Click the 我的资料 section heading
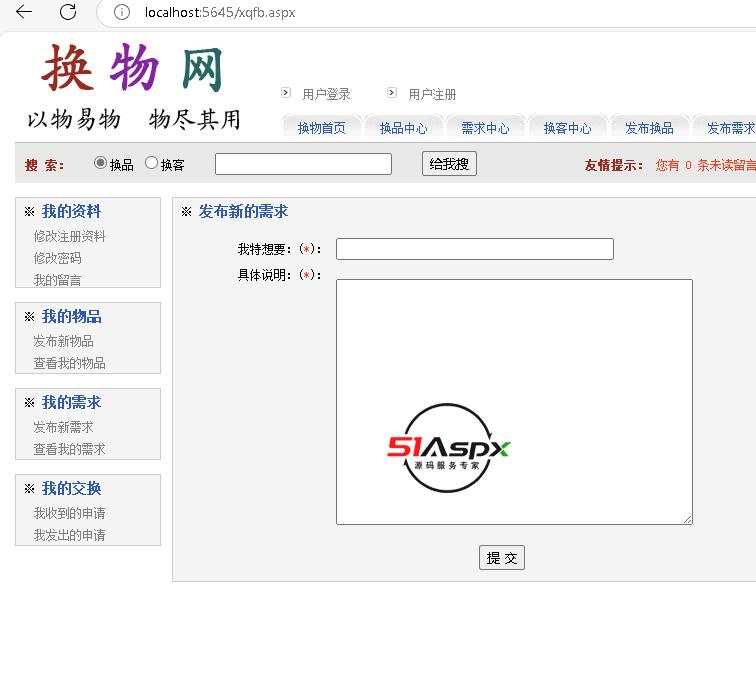Viewport: 756px width, 696px height. (x=71, y=211)
